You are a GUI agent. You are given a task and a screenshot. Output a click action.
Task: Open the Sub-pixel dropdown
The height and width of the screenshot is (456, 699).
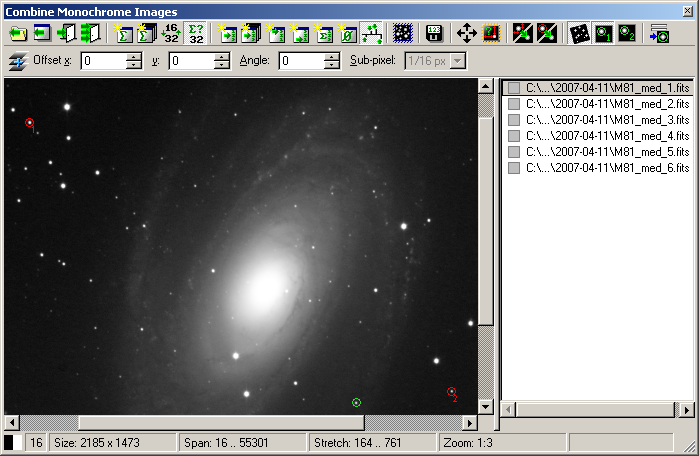coord(457,61)
